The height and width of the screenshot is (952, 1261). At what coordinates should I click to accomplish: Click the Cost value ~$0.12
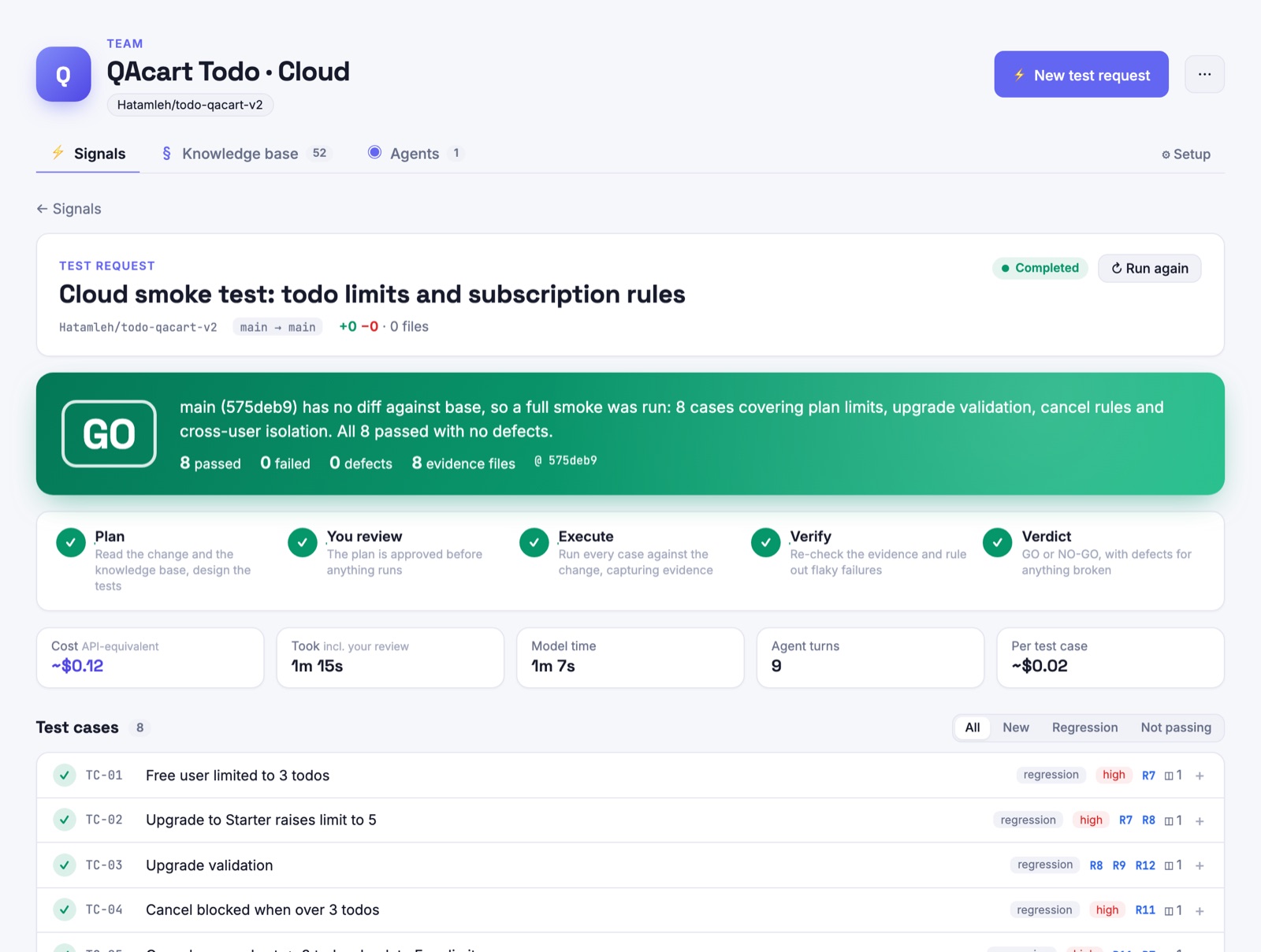[77, 666]
